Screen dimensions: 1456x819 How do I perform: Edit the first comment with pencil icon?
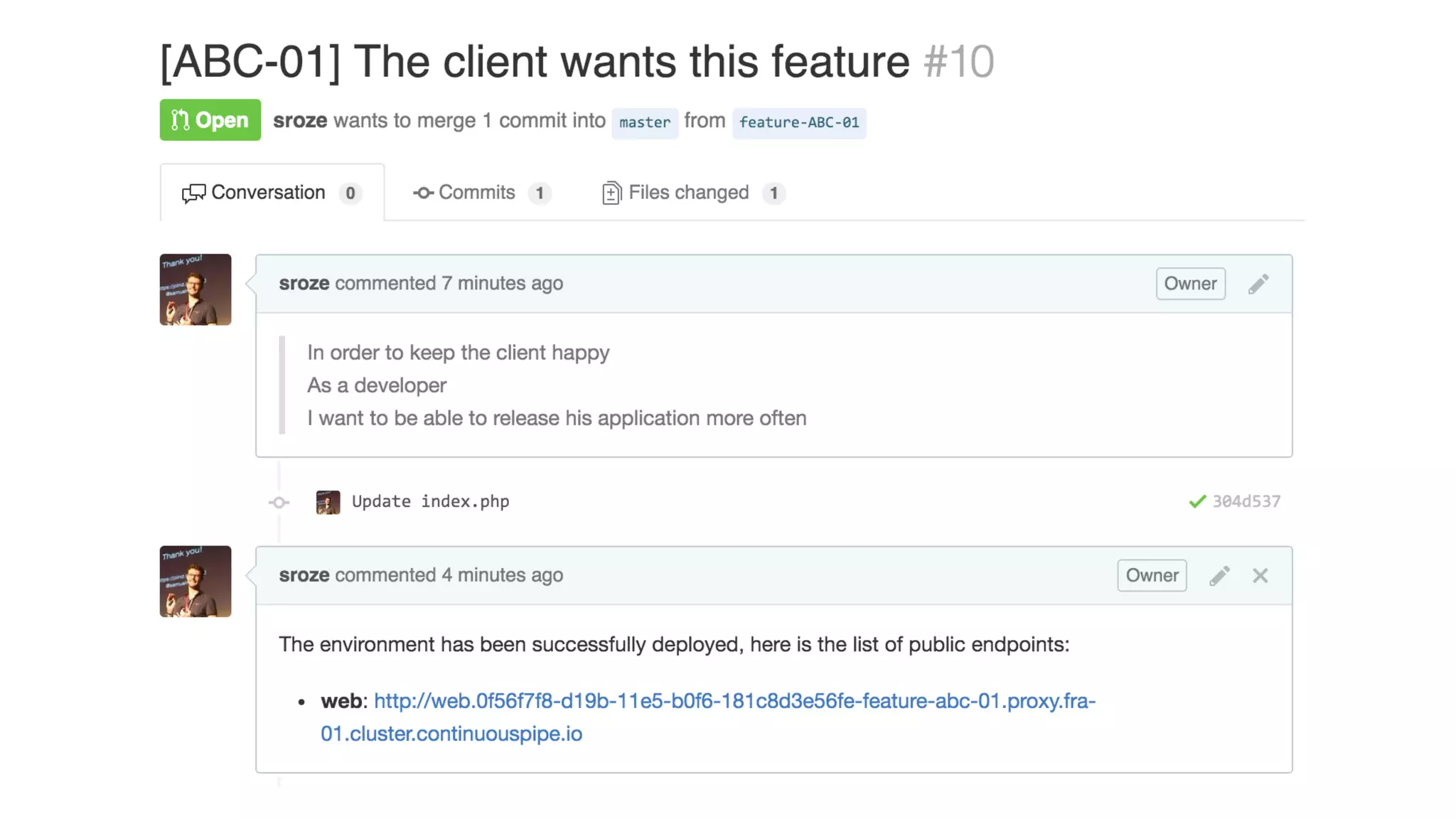point(1258,284)
